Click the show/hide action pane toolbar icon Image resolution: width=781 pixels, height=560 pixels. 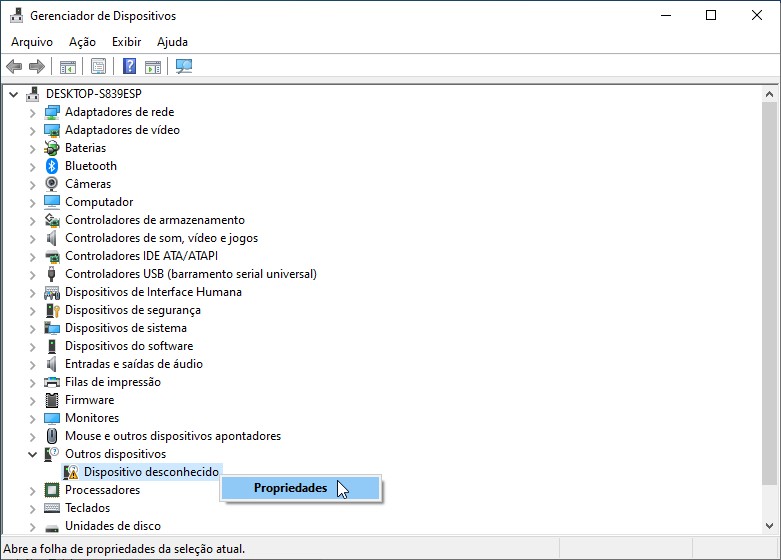click(x=153, y=66)
